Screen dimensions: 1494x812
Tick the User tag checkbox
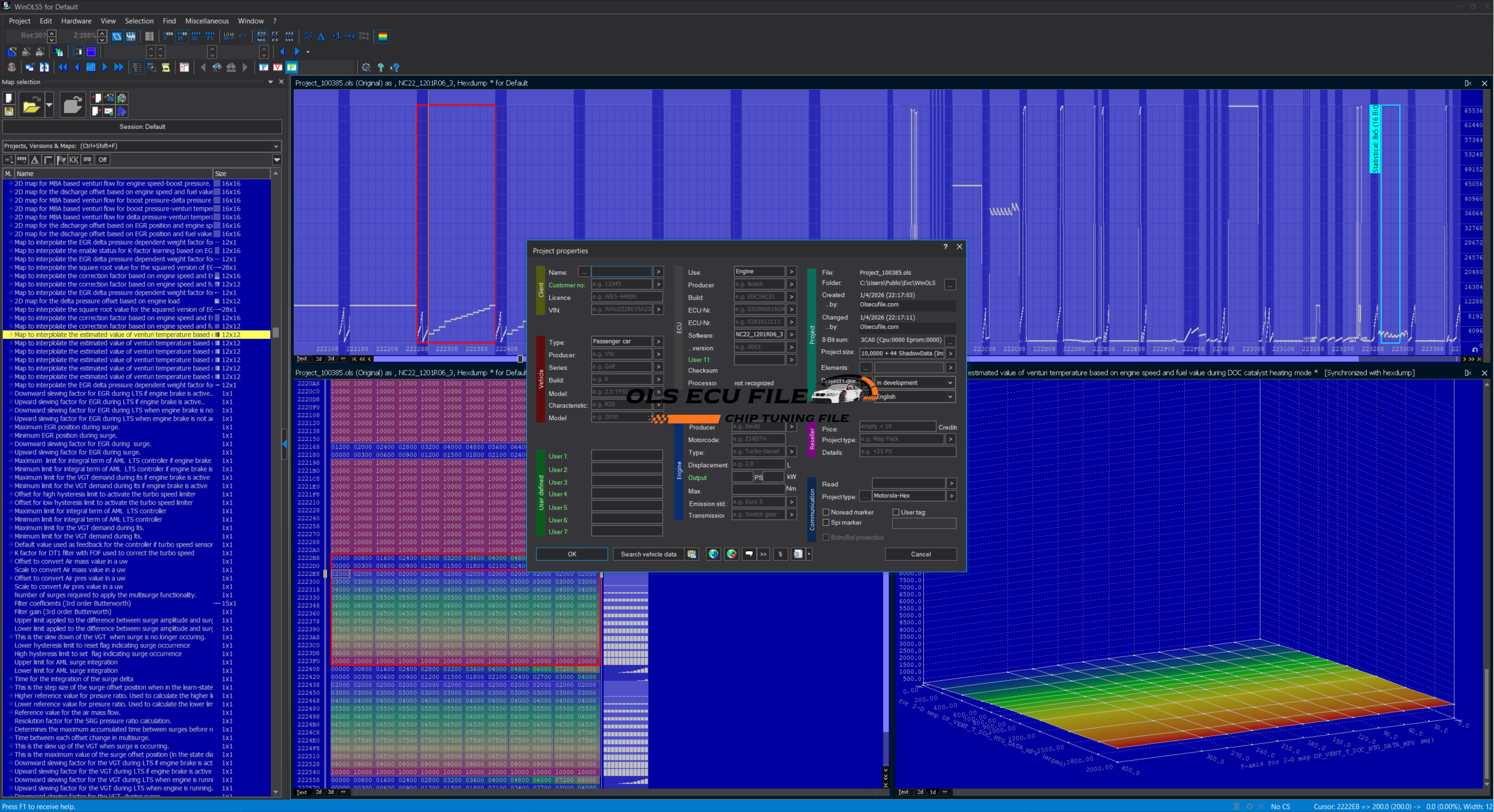coord(896,512)
